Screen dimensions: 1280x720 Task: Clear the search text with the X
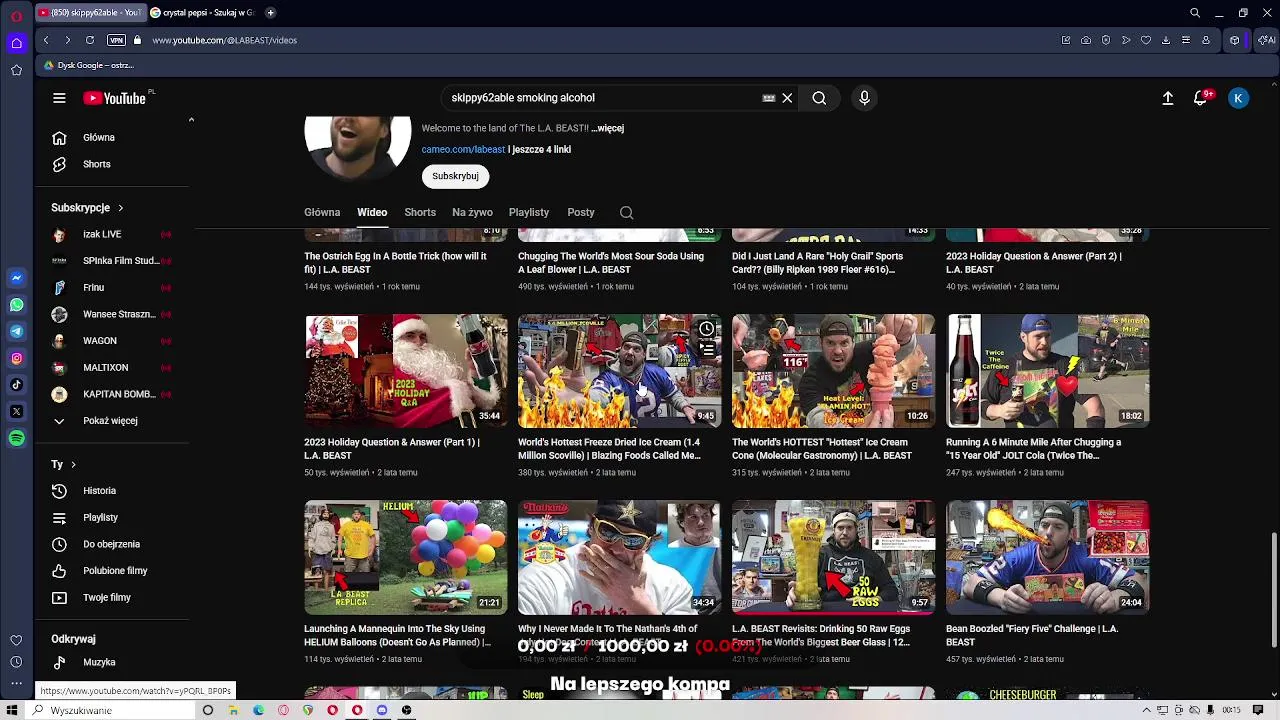tap(787, 98)
